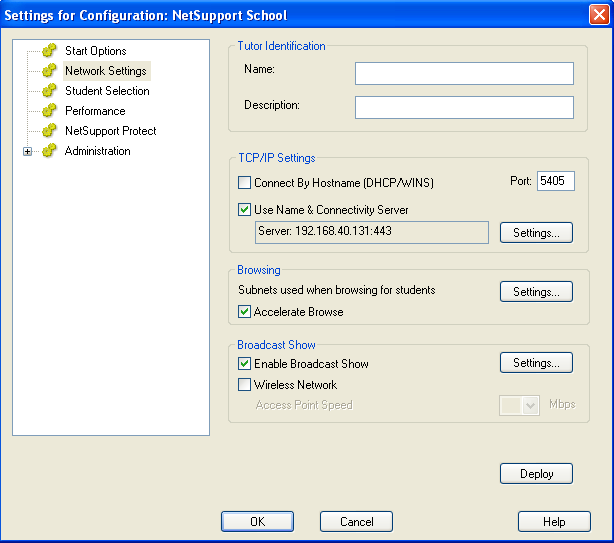The height and width of the screenshot is (543, 614).
Task: Click into the Tutor Name field
Action: coord(464,73)
